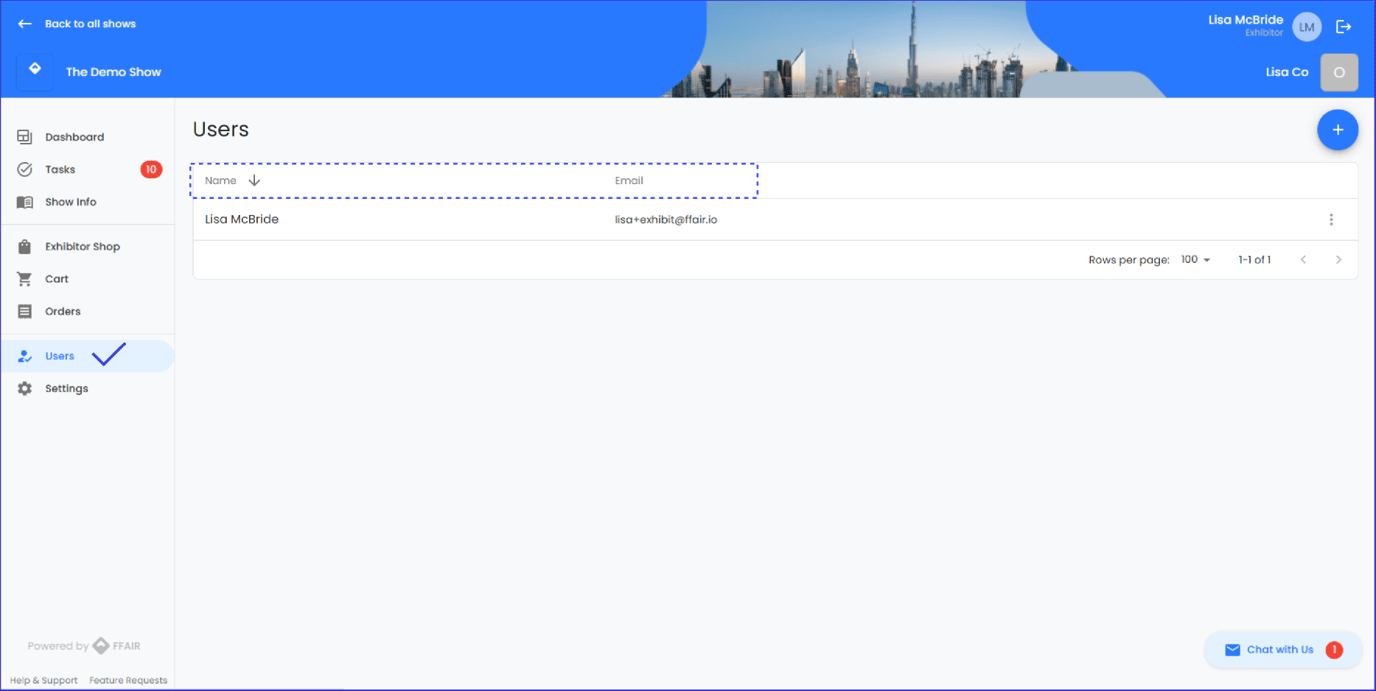Click the blue add user plus button
Viewport: 1376px width, 691px height.
pyautogui.click(x=1337, y=130)
